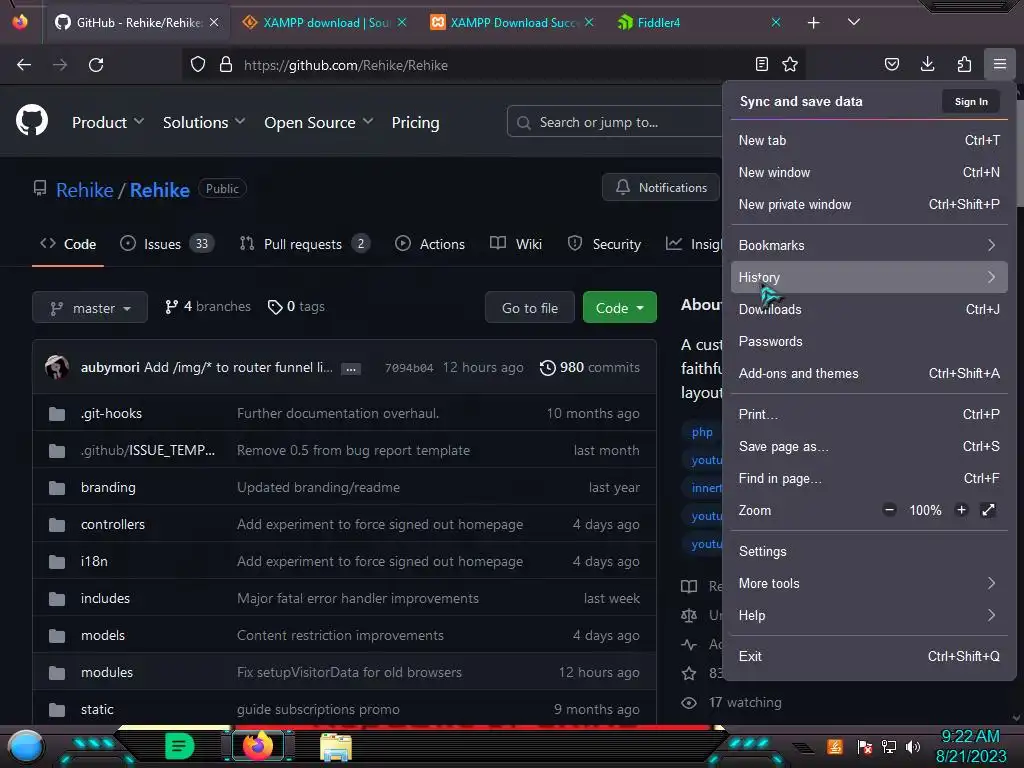
Task: Bookmark this page with the star icon
Action: (790, 64)
